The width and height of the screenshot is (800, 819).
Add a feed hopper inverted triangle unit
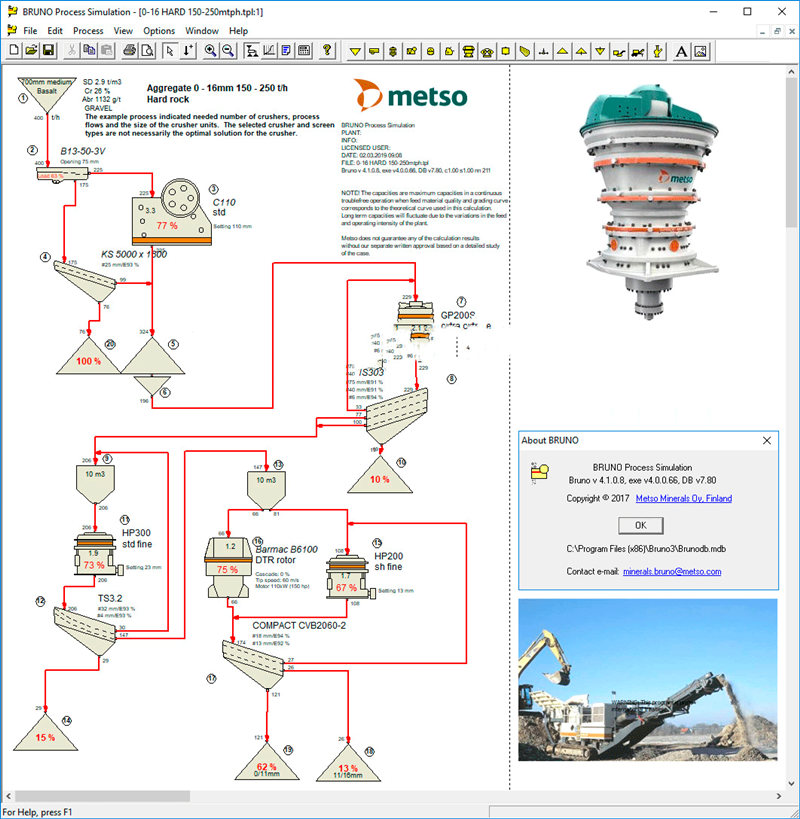355,51
